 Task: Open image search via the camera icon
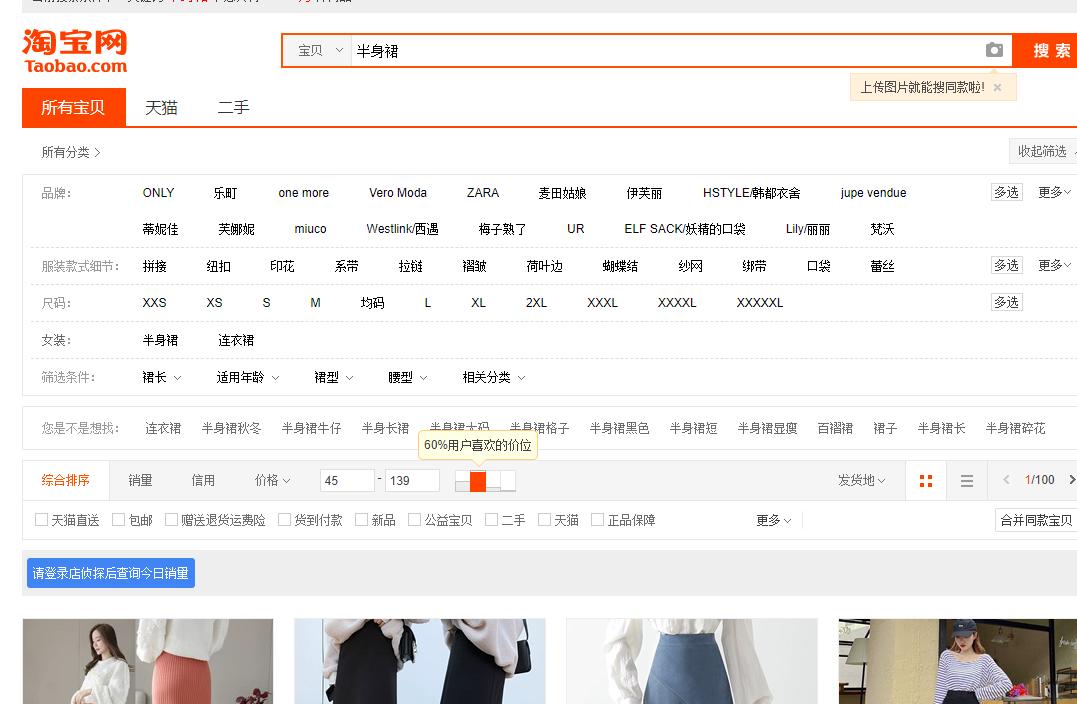995,49
